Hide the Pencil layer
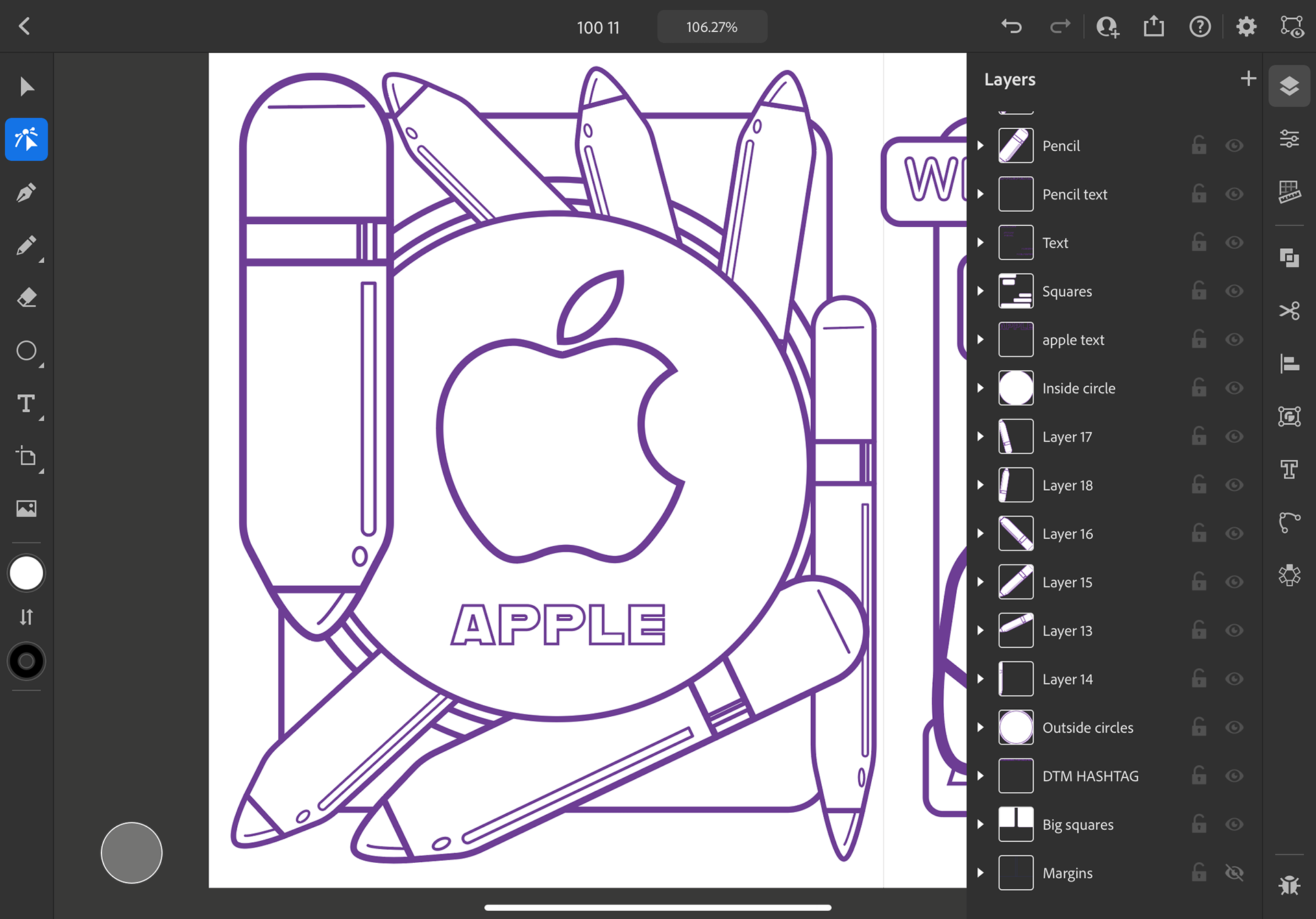 [1234, 145]
